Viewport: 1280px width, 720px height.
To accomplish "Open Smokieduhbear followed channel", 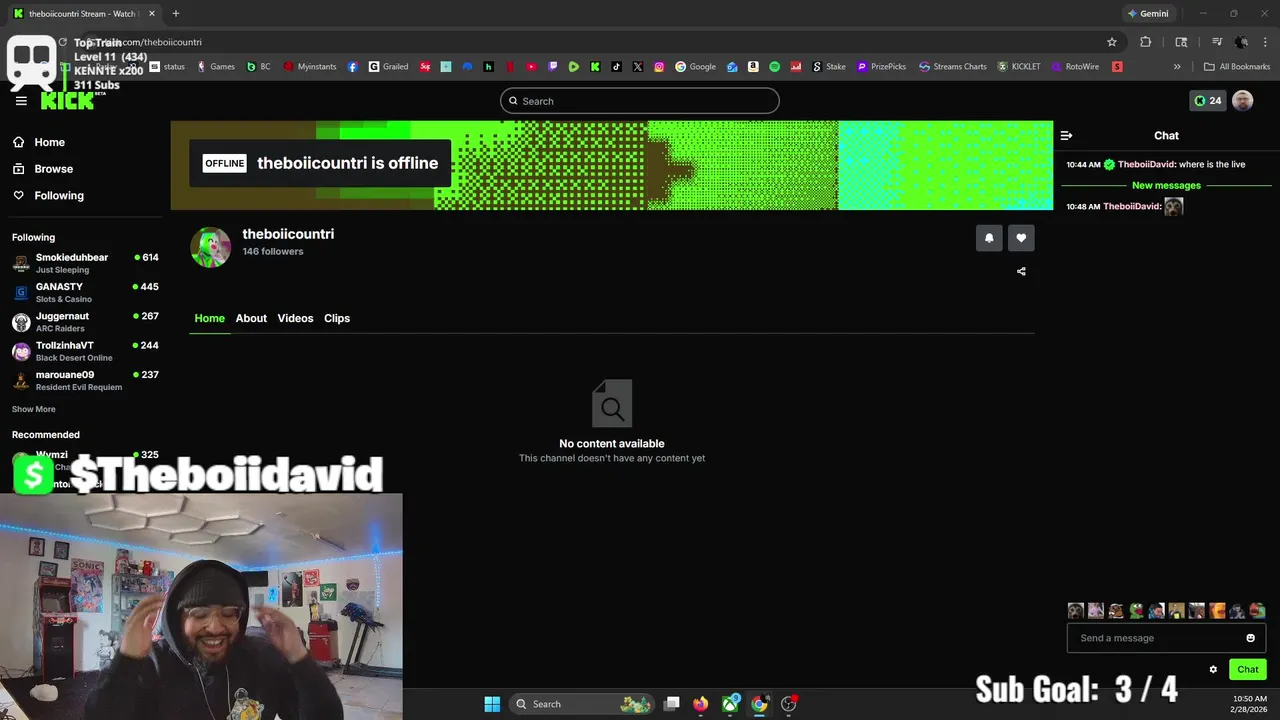I will (x=85, y=263).
